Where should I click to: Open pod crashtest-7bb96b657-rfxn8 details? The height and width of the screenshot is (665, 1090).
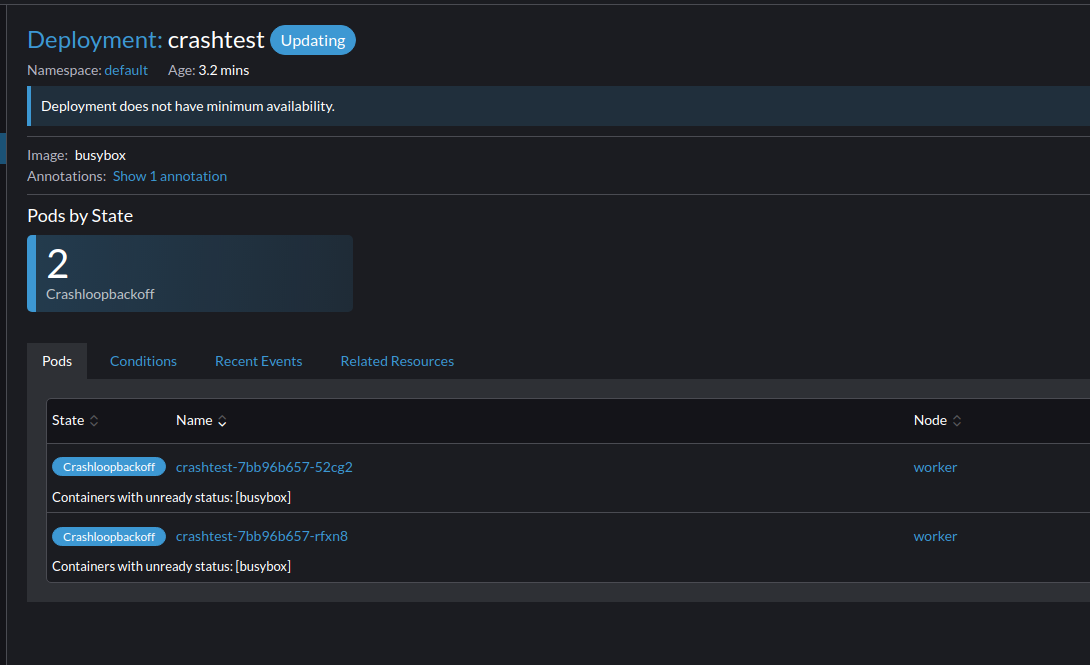coord(262,536)
